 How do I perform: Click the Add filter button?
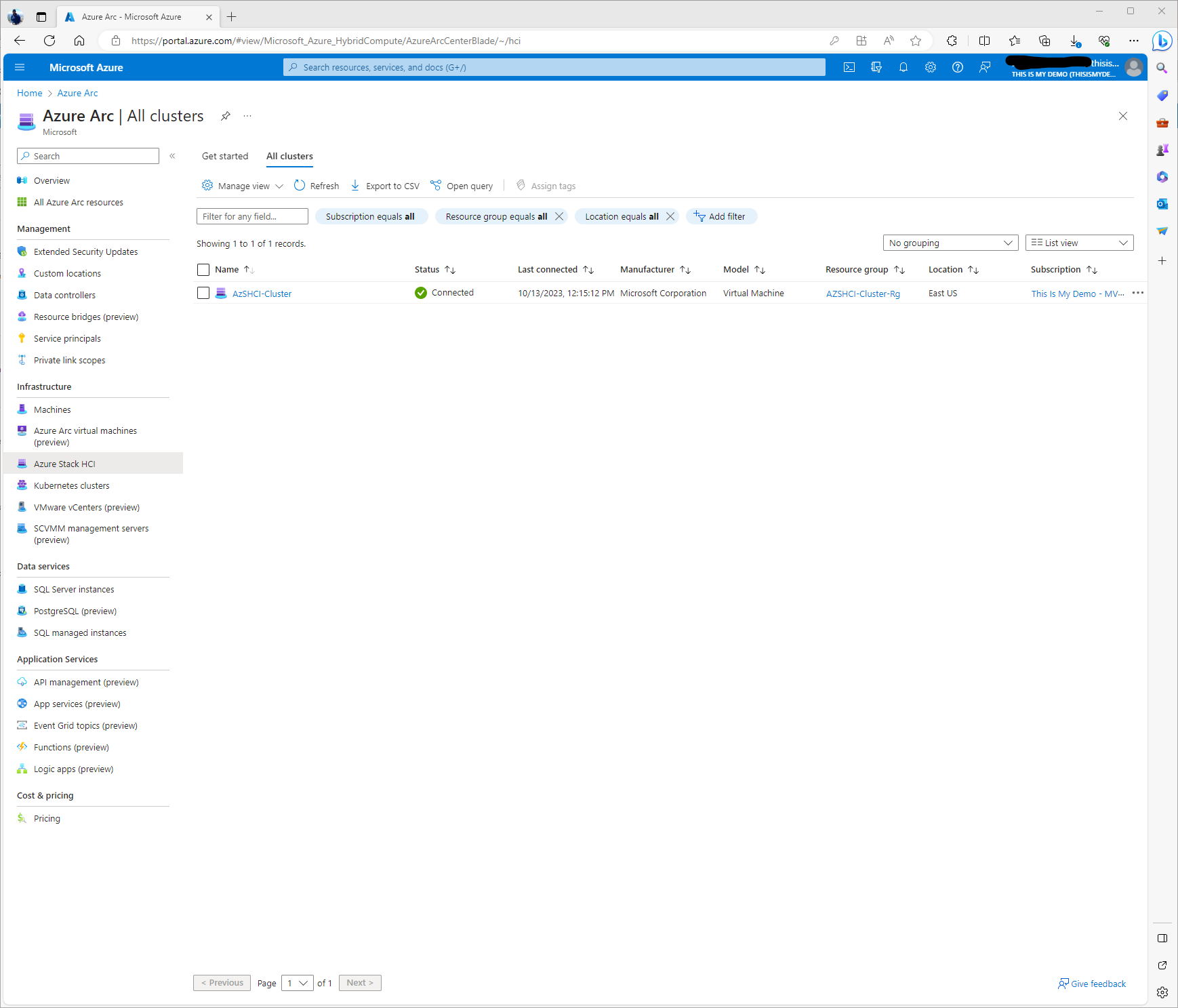click(720, 216)
